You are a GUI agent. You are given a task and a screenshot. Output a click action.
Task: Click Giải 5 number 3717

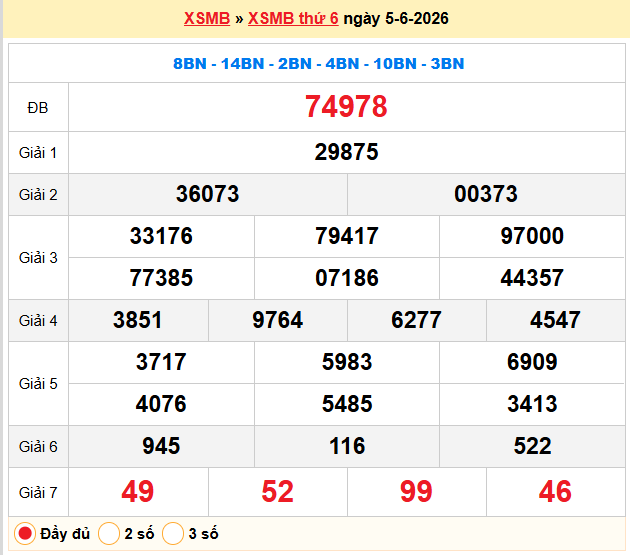tap(161, 362)
